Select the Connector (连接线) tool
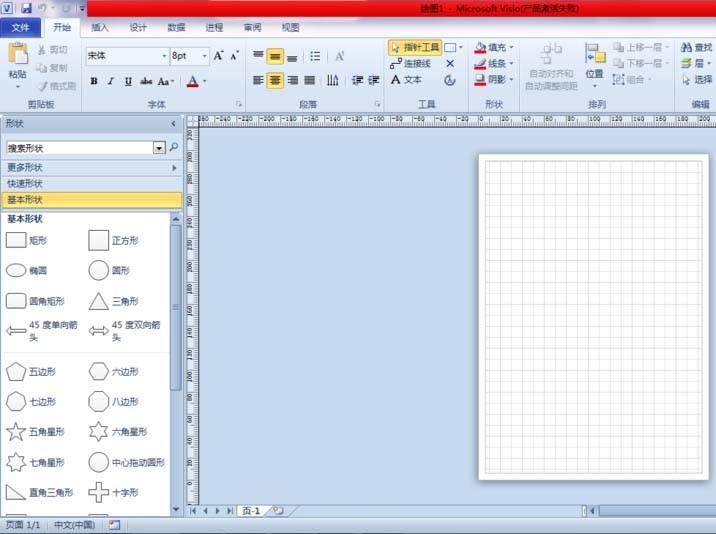The image size is (716, 534). coord(411,63)
